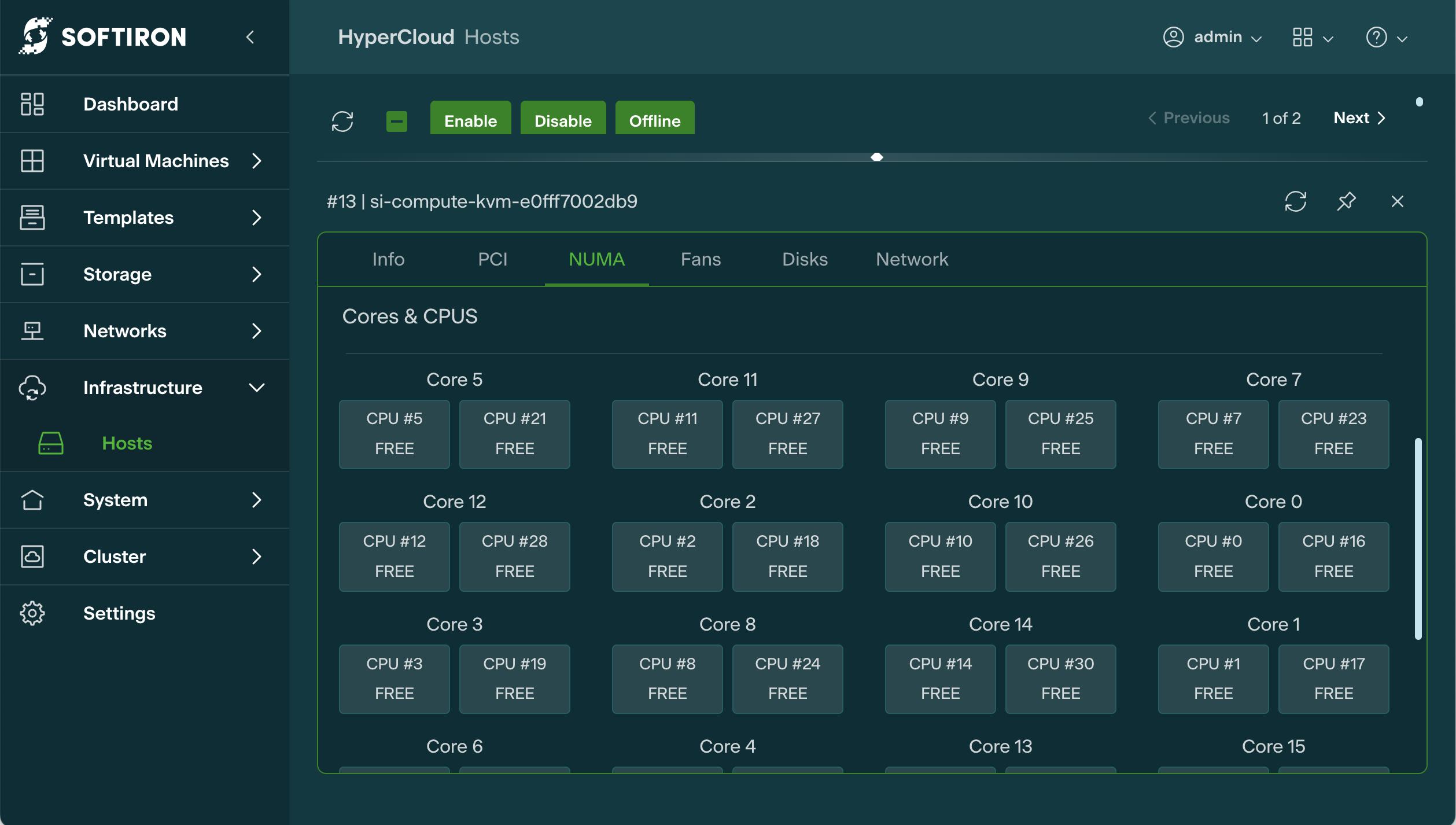The image size is (1456, 825).
Task: Click the Hosts server icon
Action: point(51,443)
